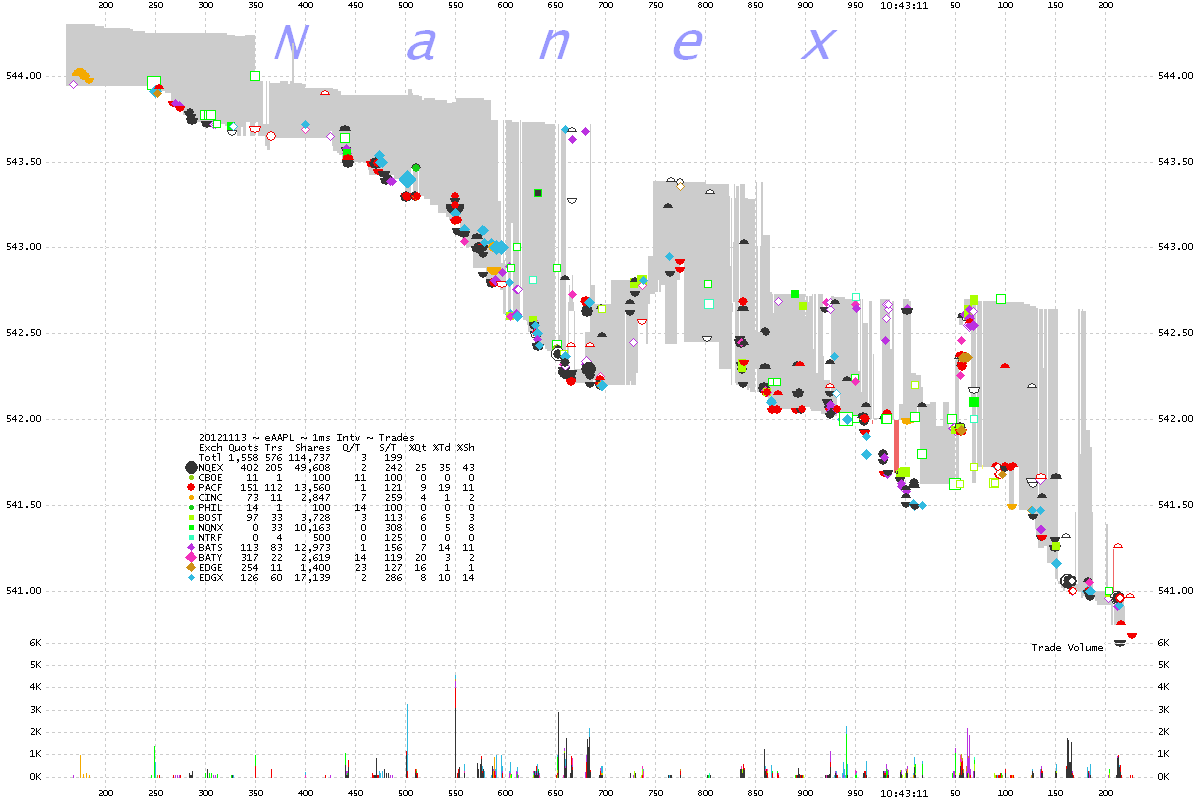Click total quotes value '1,558'
Viewport: 1200px width, 800px height.
[243, 457]
